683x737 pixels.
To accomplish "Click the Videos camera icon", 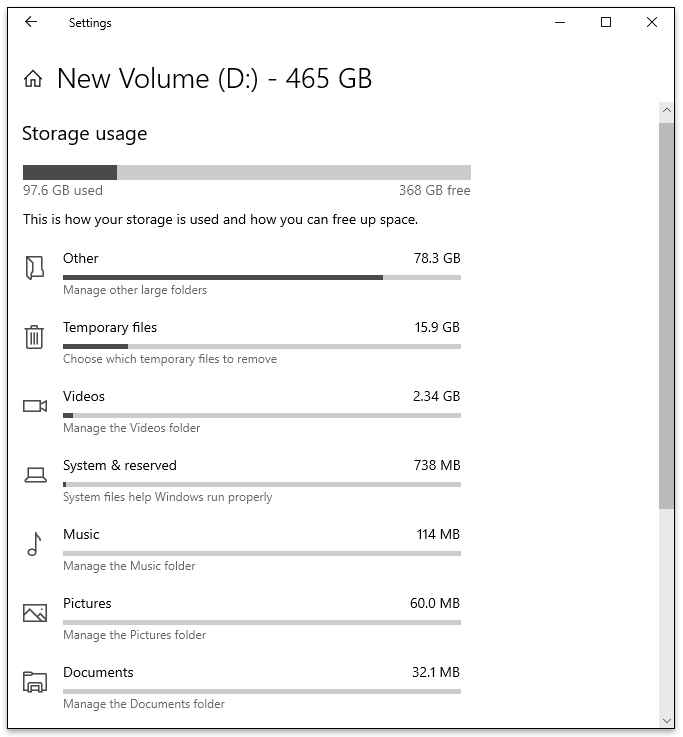I will click(x=35, y=406).
